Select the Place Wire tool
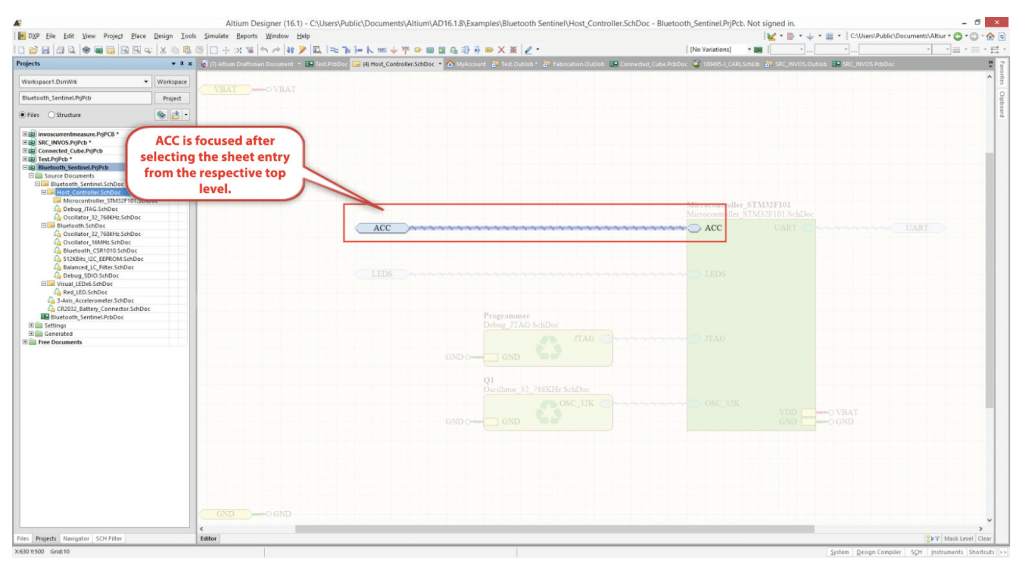This screenshot has height=562, width=1023. (x=335, y=50)
